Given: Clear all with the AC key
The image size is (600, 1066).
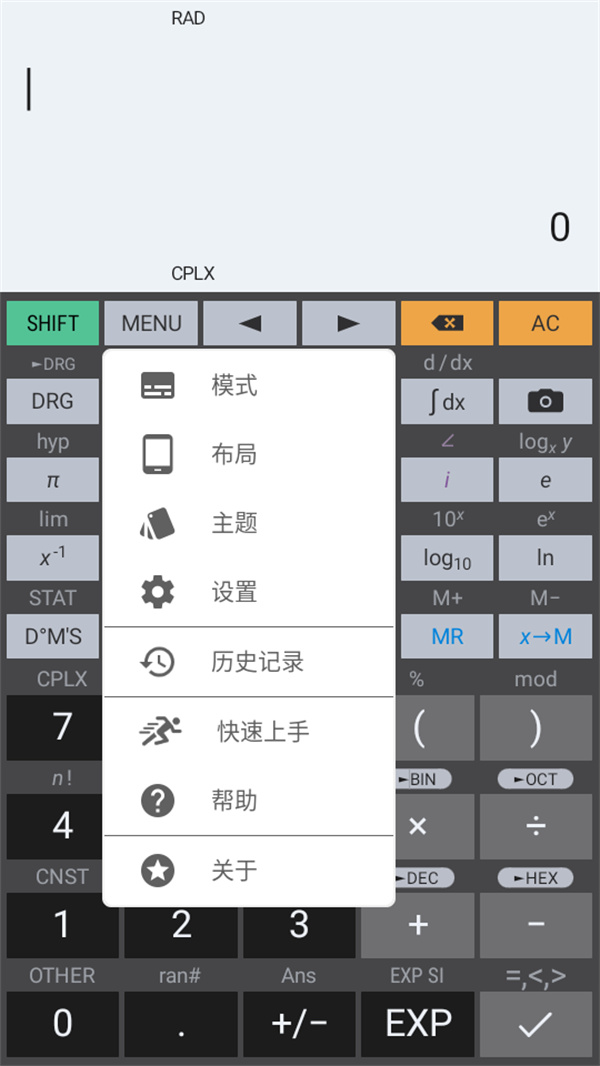Looking at the screenshot, I should [x=546, y=323].
